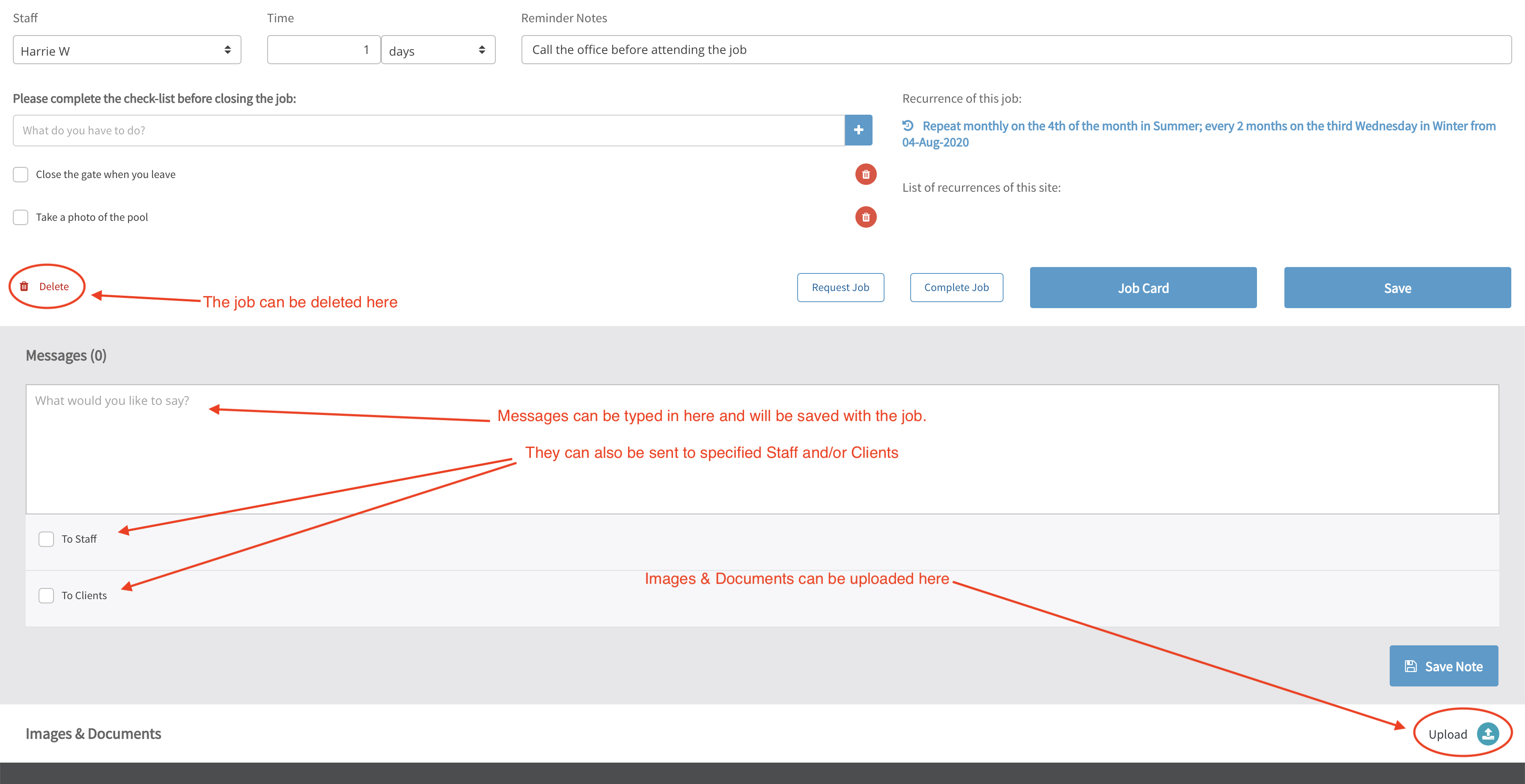Viewport: 1525px width, 784px height.
Task: Open the time unit dropdown set to days
Action: click(438, 50)
